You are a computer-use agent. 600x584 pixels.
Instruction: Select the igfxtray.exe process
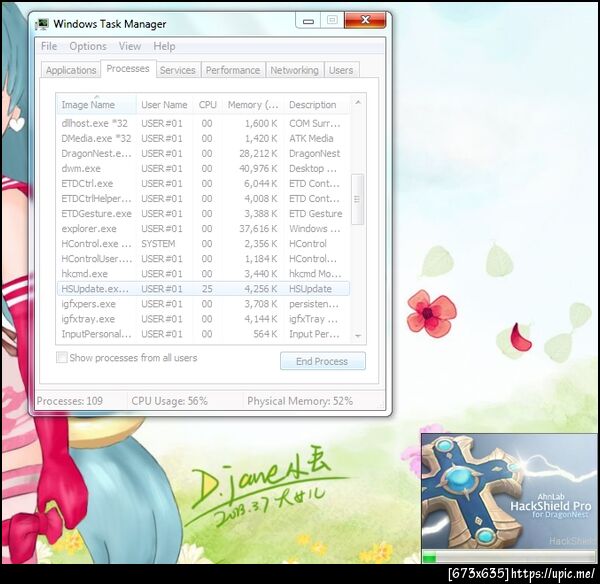(x=203, y=319)
